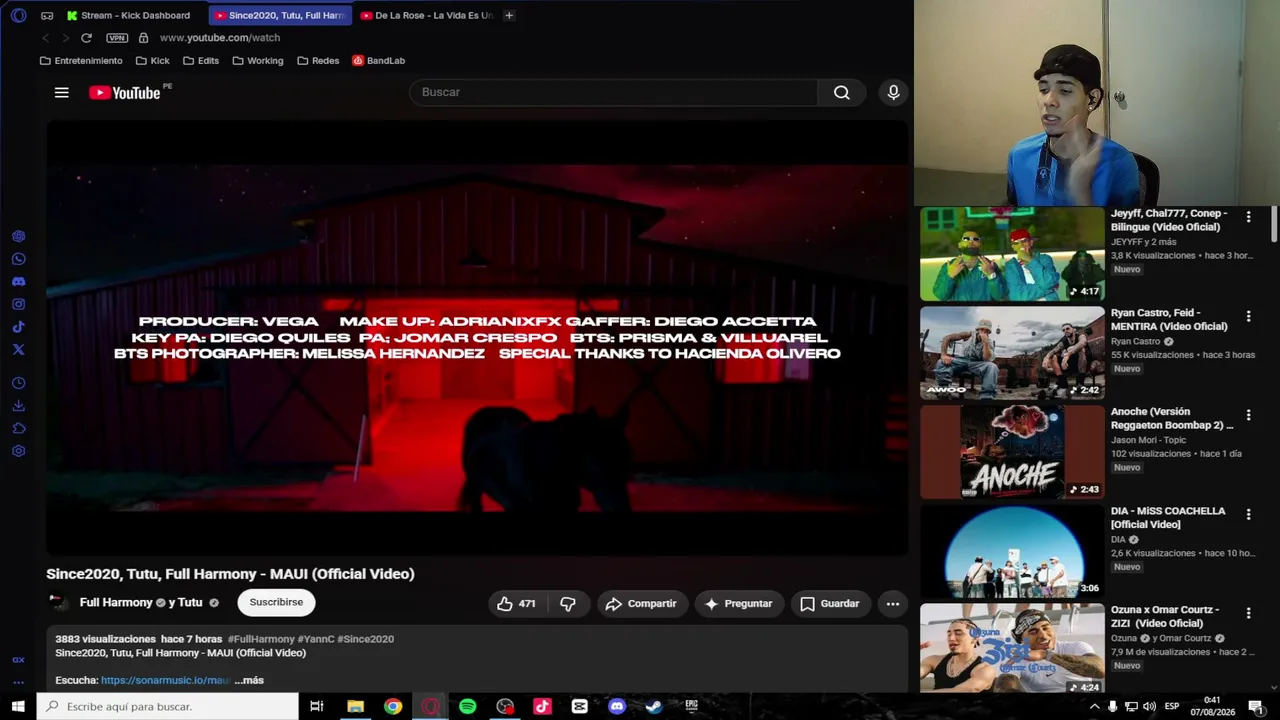Open the Entretenimiento bookmarks folder
The height and width of the screenshot is (720, 1280).
point(81,61)
